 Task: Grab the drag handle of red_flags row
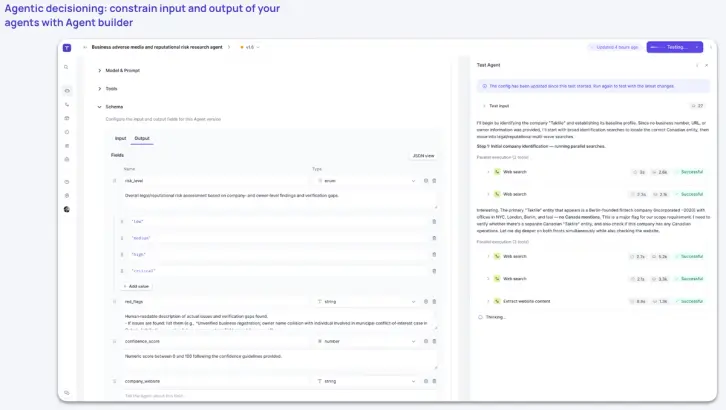[114, 302]
